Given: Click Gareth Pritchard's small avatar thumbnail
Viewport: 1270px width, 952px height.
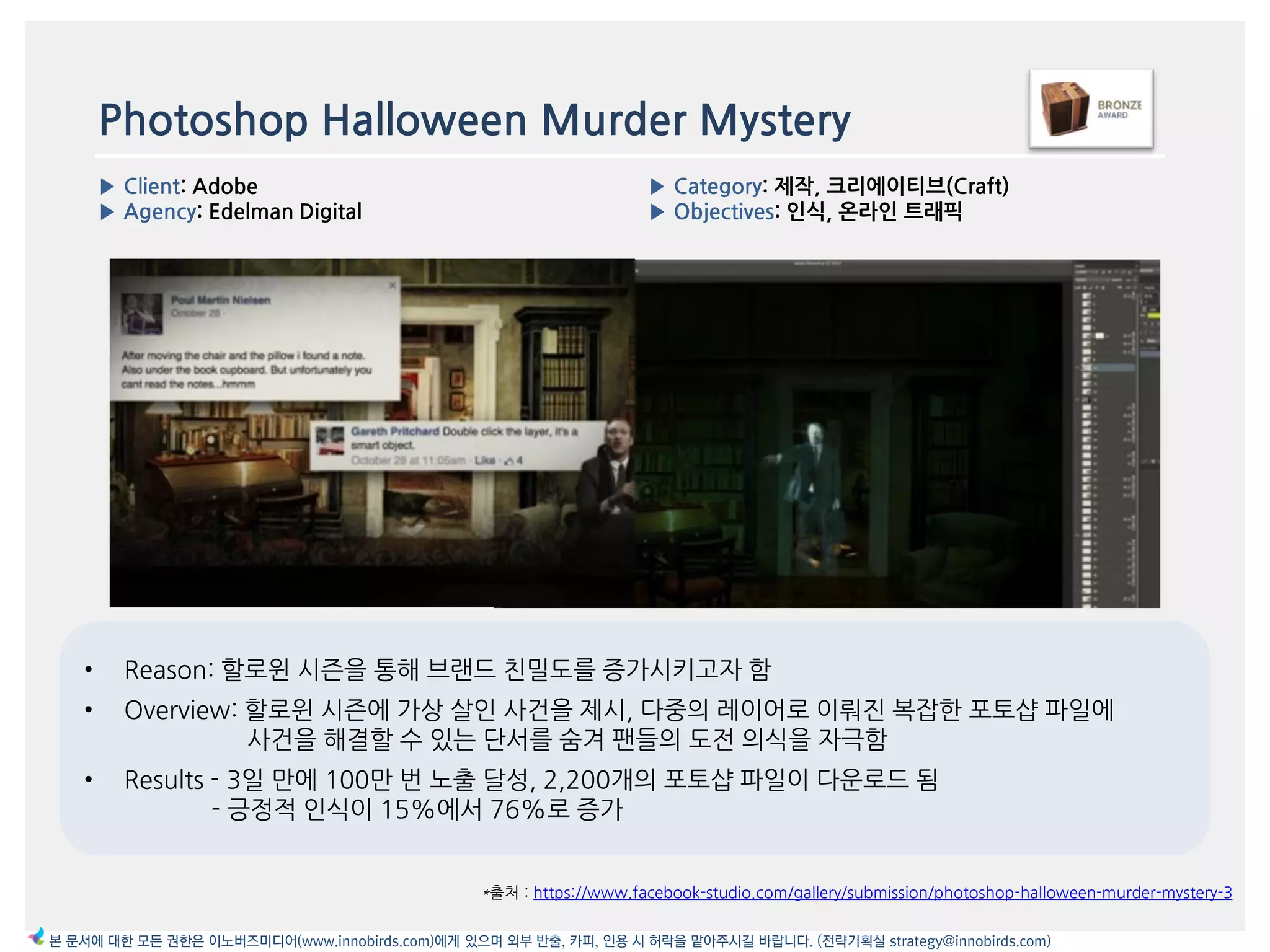Looking at the screenshot, I should [x=329, y=441].
